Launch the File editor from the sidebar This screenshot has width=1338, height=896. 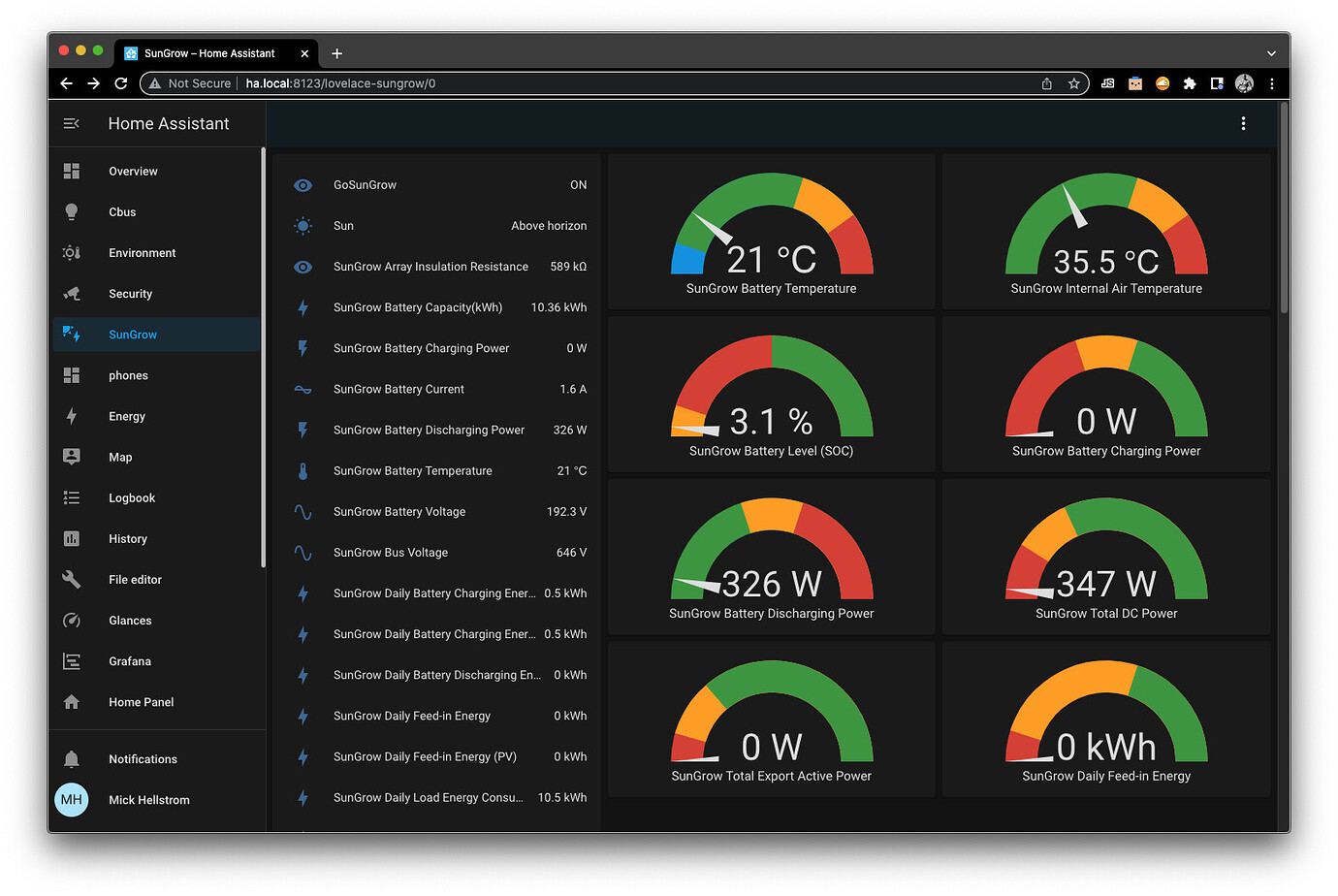155,579
